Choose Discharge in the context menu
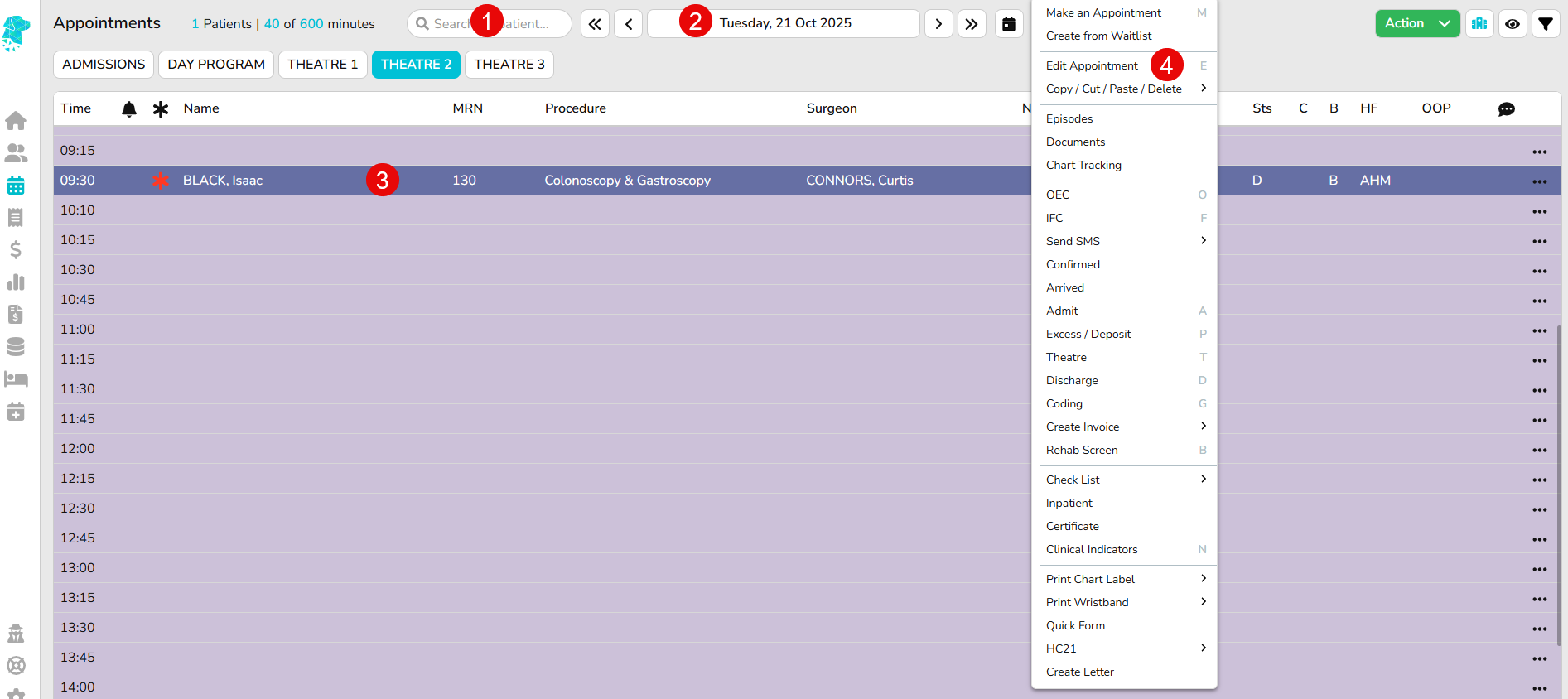The height and width of the screenshot is (699, 1568). click(1072, 380)
